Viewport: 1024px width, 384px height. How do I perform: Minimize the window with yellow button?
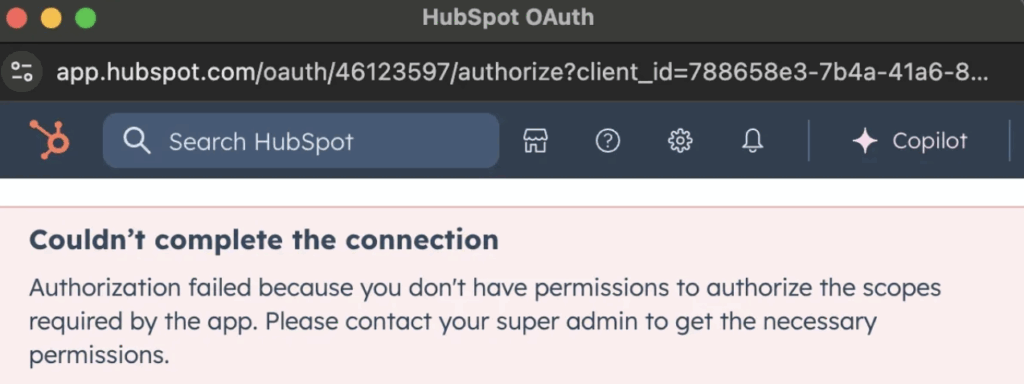point(51,18)
